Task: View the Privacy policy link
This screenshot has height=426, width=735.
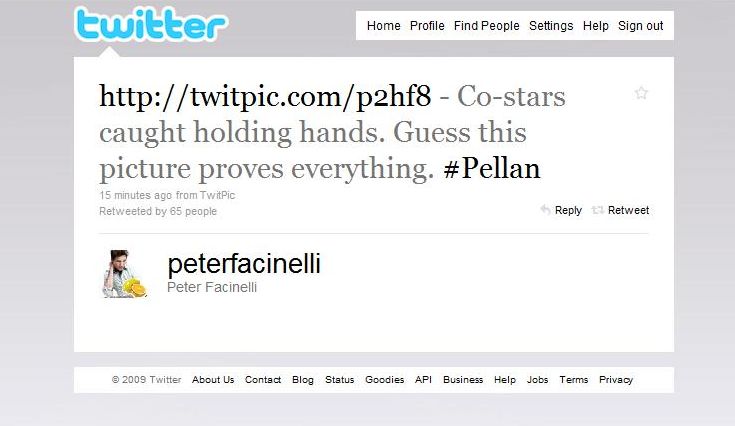Action: click(616, 380)
